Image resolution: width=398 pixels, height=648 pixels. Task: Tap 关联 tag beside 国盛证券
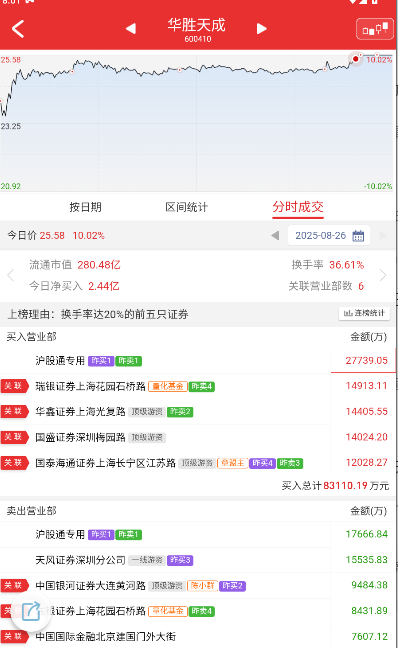pyautogui.click(x=14, y=437)
